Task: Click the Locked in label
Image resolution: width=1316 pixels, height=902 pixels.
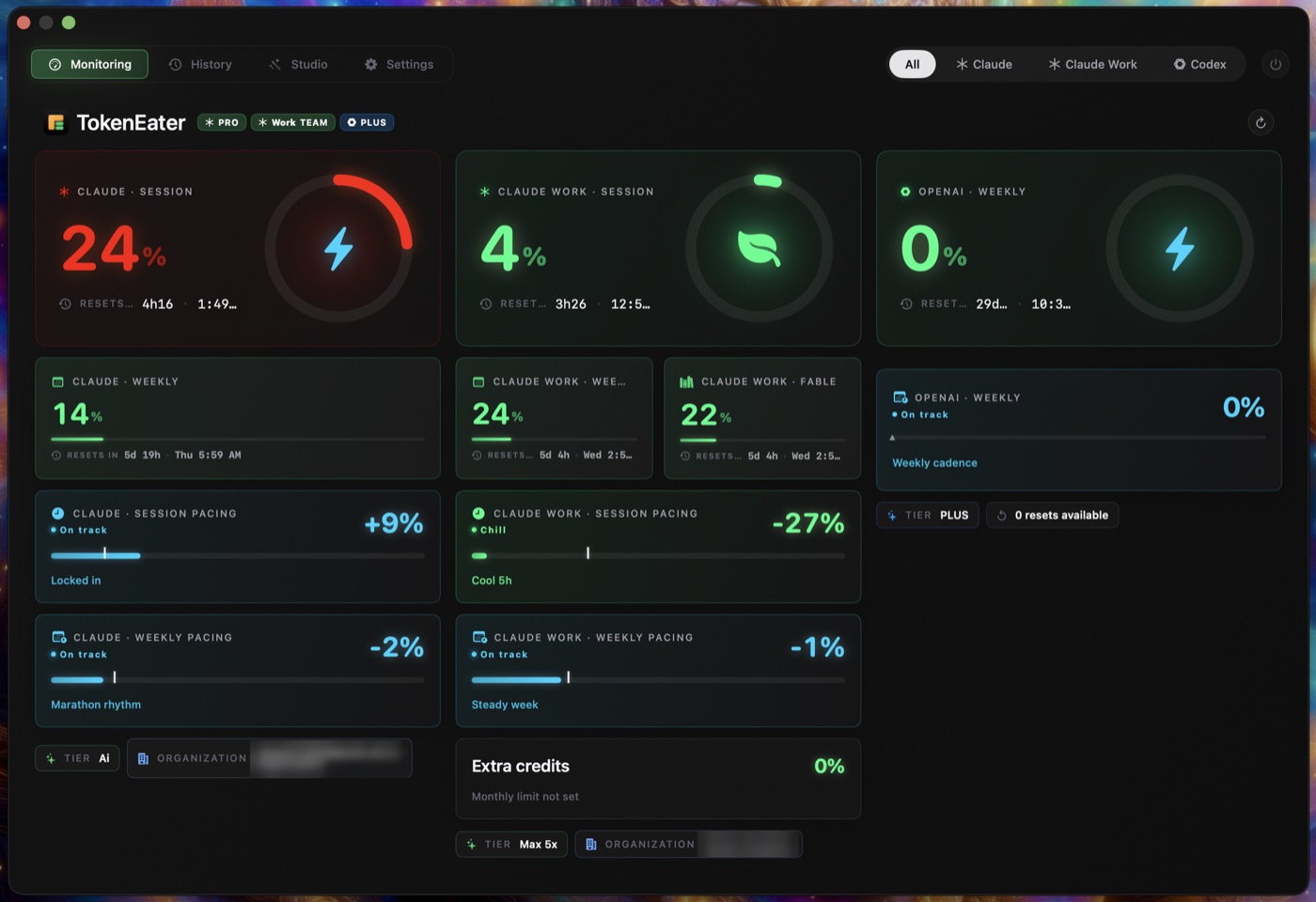Action: 76,581
